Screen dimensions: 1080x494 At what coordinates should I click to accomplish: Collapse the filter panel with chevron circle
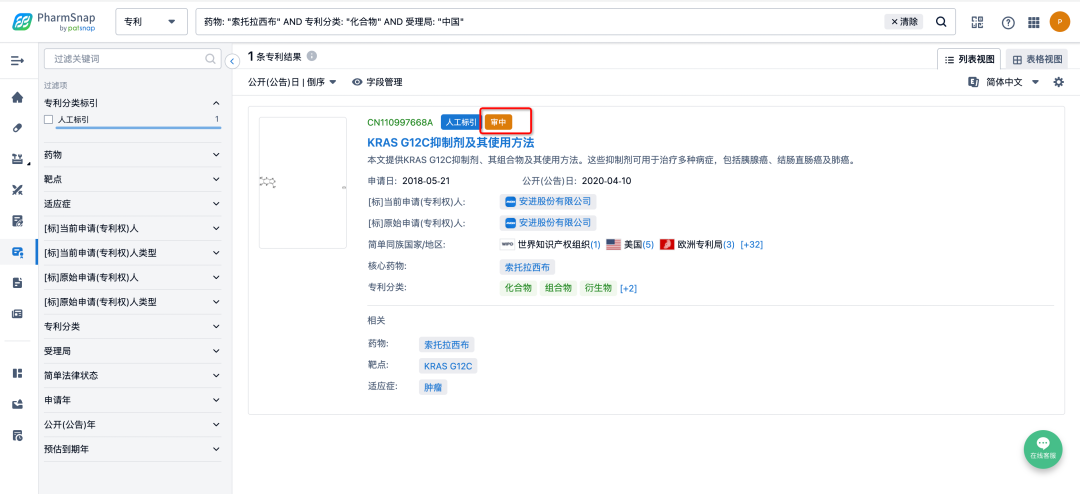(232, 61)
